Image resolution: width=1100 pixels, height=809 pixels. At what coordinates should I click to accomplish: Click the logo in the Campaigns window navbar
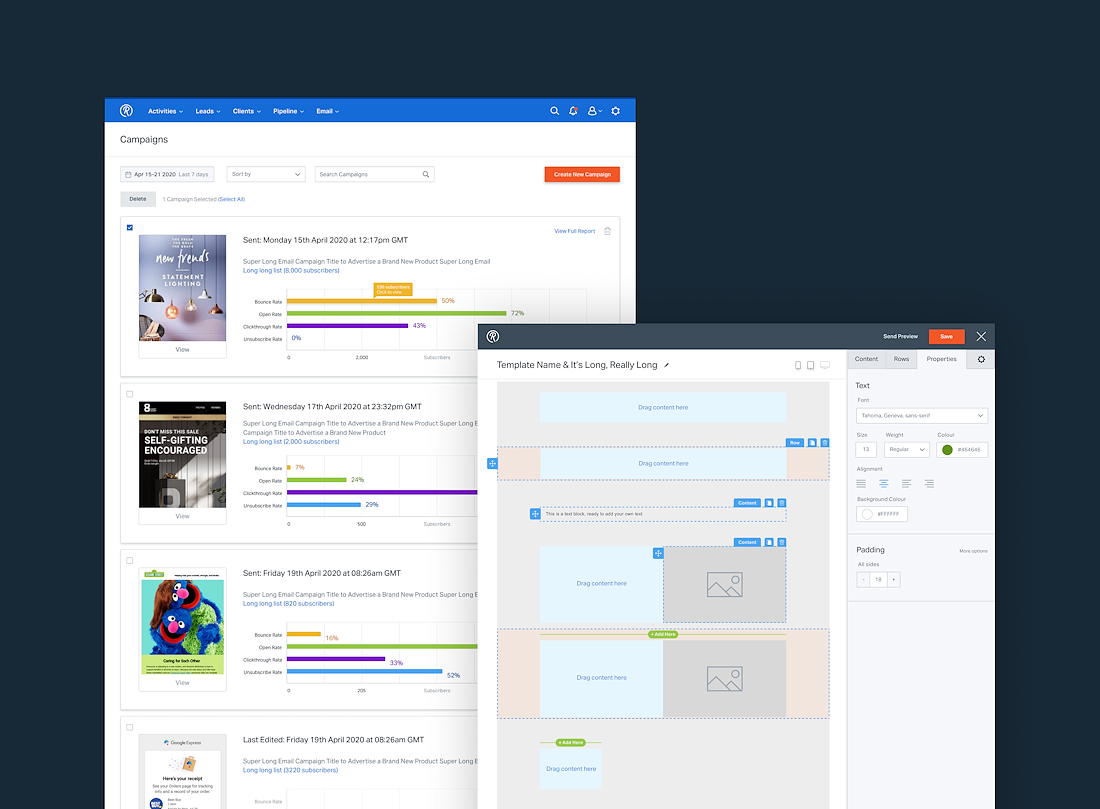coord(126,111)
